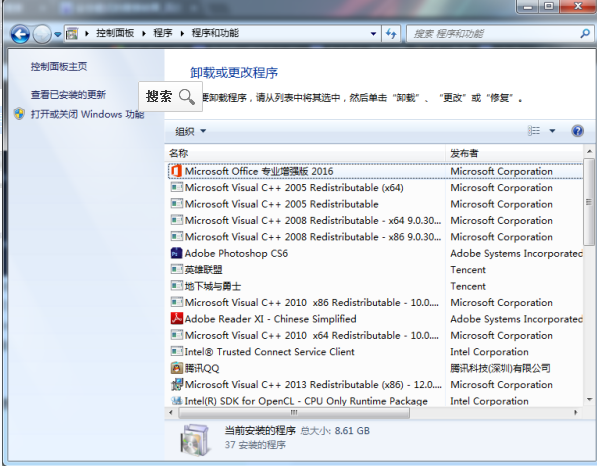Sort by the 名称 column header
The height and width of the screenshot is (466, 597).
pyautogui.click(x=305, y=153)
